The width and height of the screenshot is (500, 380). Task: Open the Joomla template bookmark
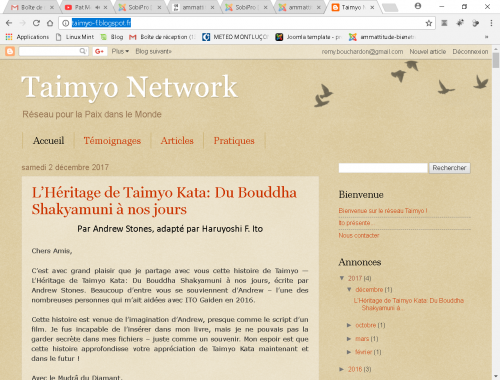click(308, 37)
